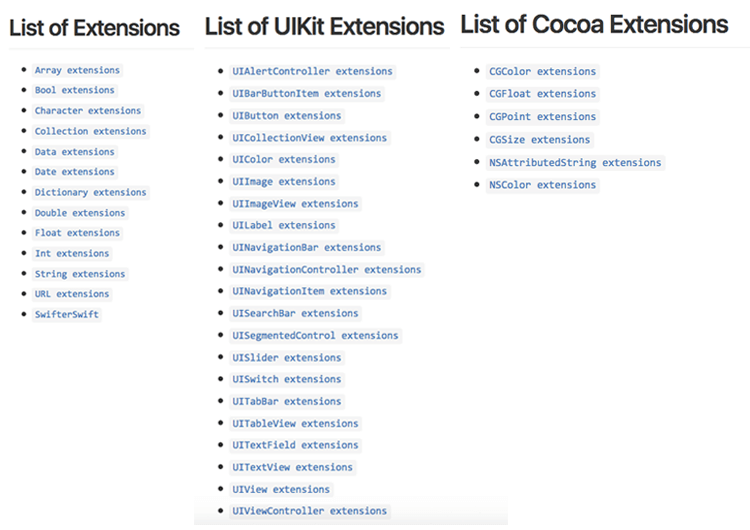Open UIAlertController extensions
This screenshot has width=750, height=530.
coord(312,72)
